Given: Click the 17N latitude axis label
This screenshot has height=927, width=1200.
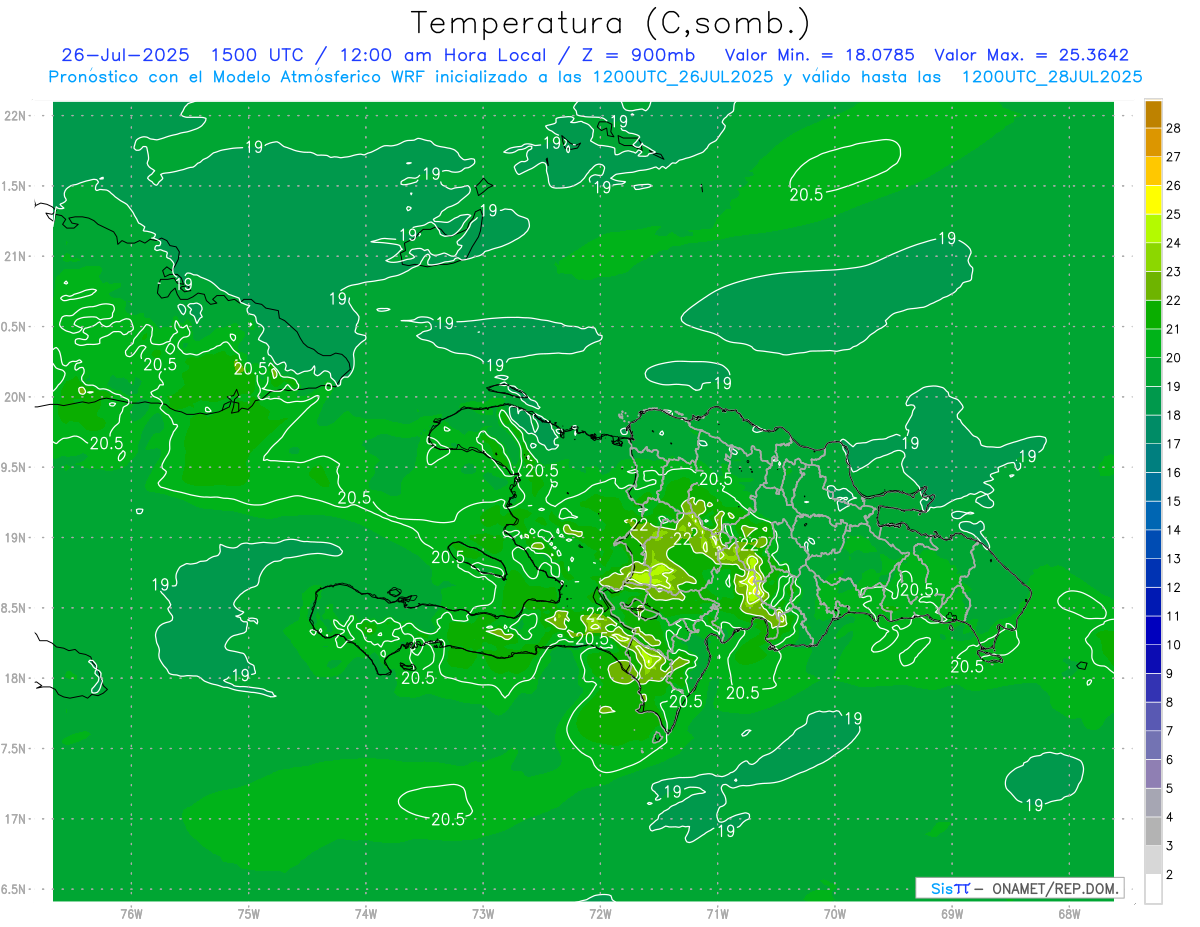Looking at the screenshot, I should click(x=15, y=819).
